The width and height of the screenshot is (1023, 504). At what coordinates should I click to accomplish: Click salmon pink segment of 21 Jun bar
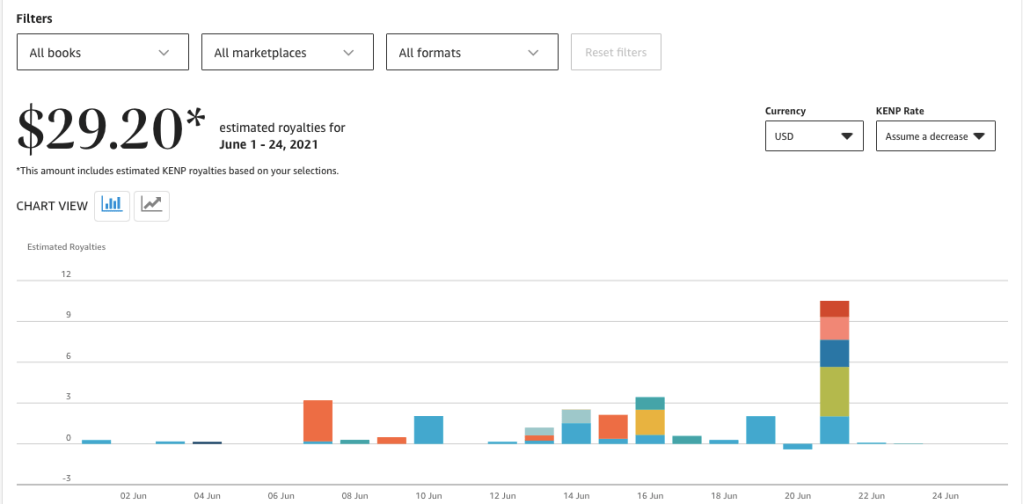coord(834,328)
